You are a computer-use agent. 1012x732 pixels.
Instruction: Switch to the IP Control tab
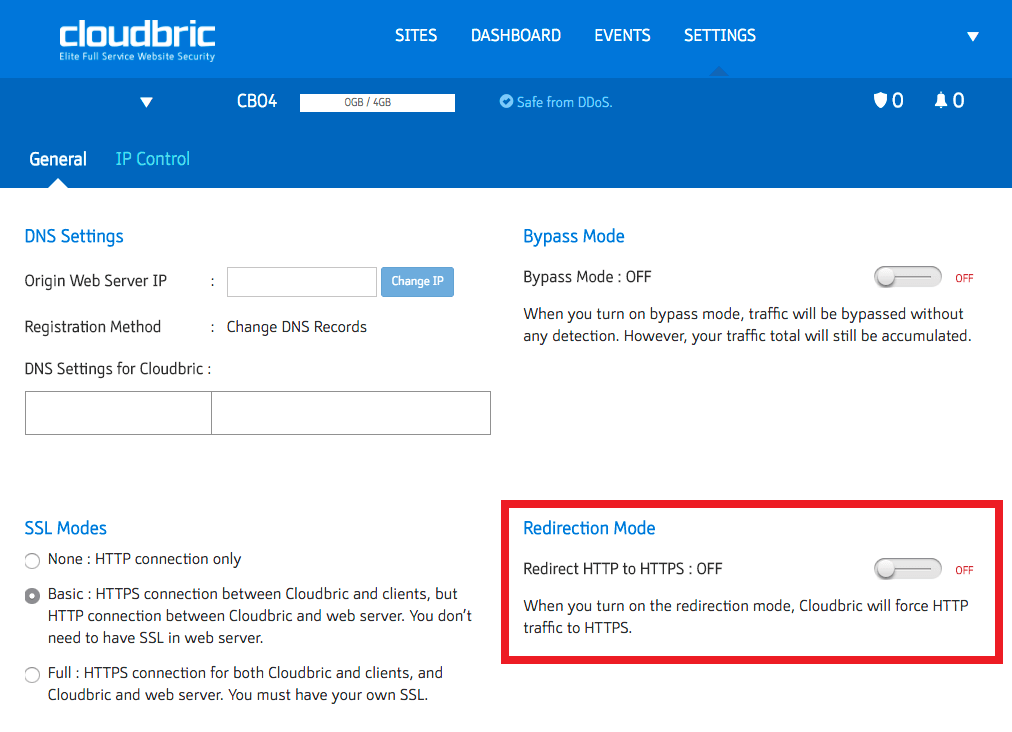[152, 159]
